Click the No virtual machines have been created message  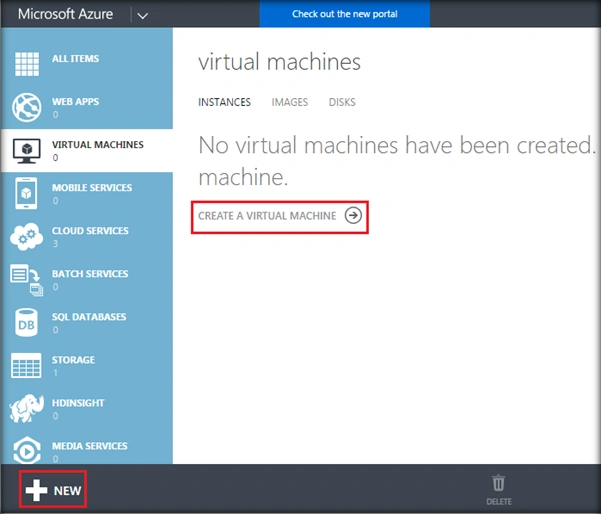click(x=397, y=161)
